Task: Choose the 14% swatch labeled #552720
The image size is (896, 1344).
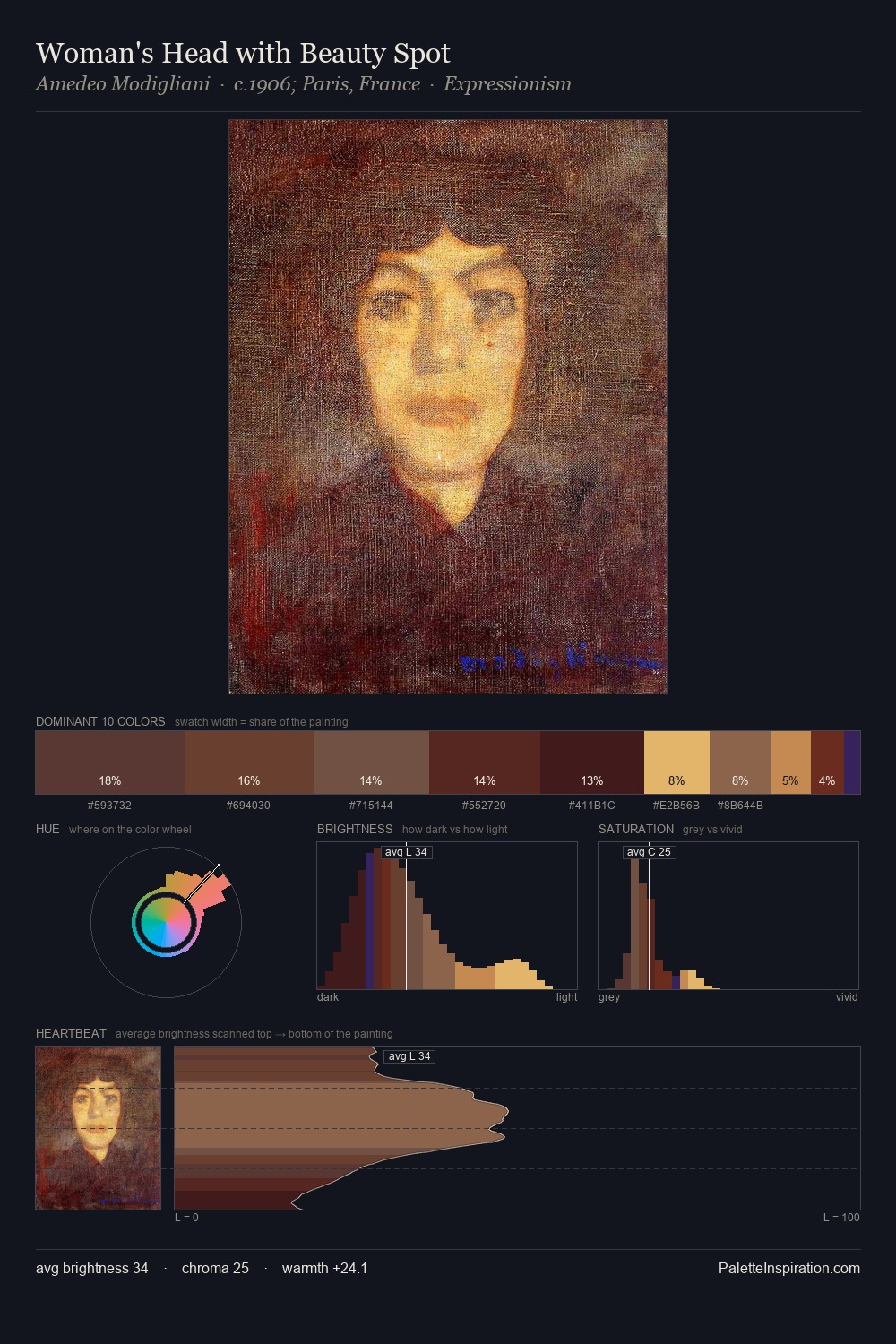Action: point(485,762)
